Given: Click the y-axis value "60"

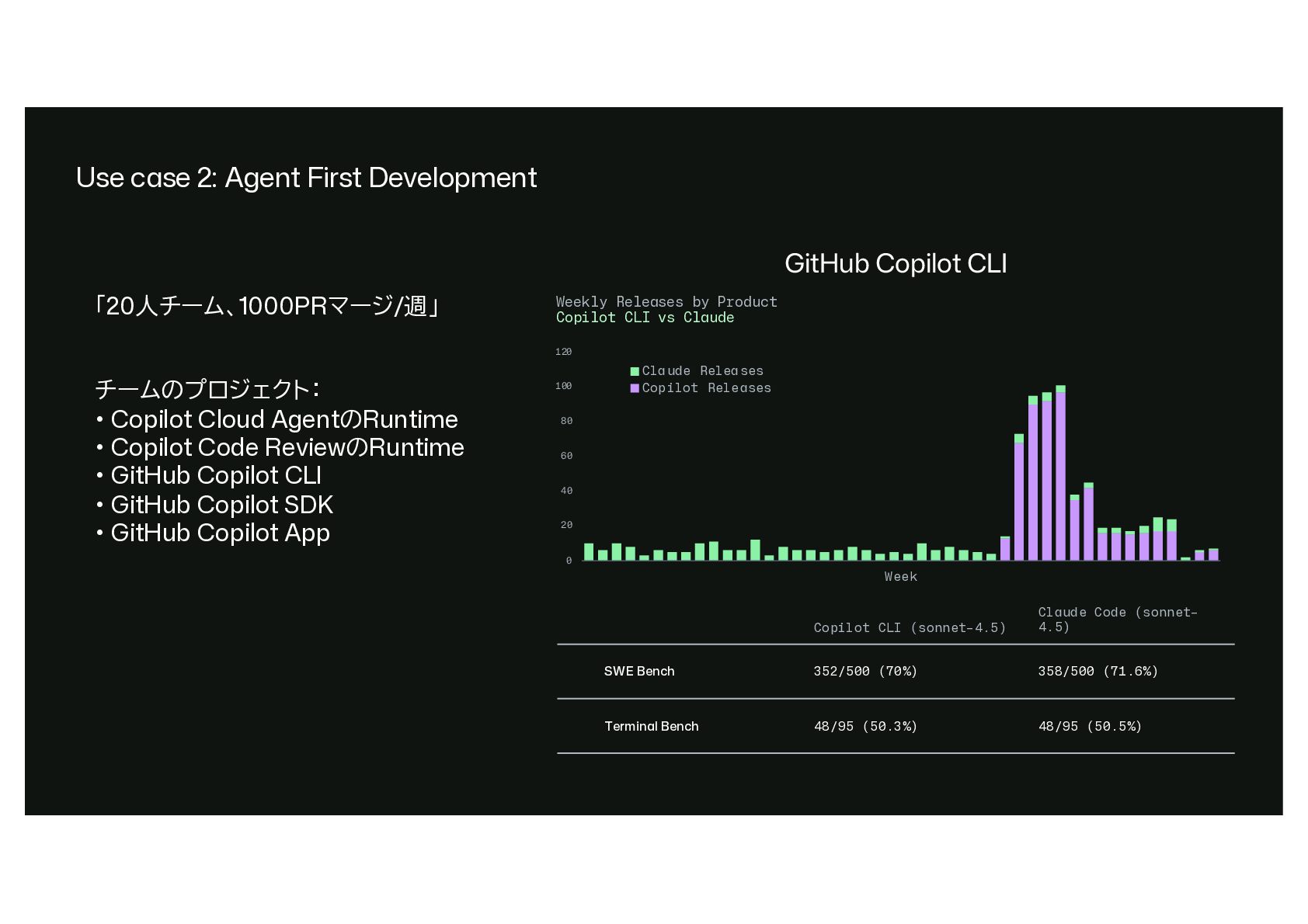Looking at the screenshot, I should pyautogui.click(x=566, y=456).
